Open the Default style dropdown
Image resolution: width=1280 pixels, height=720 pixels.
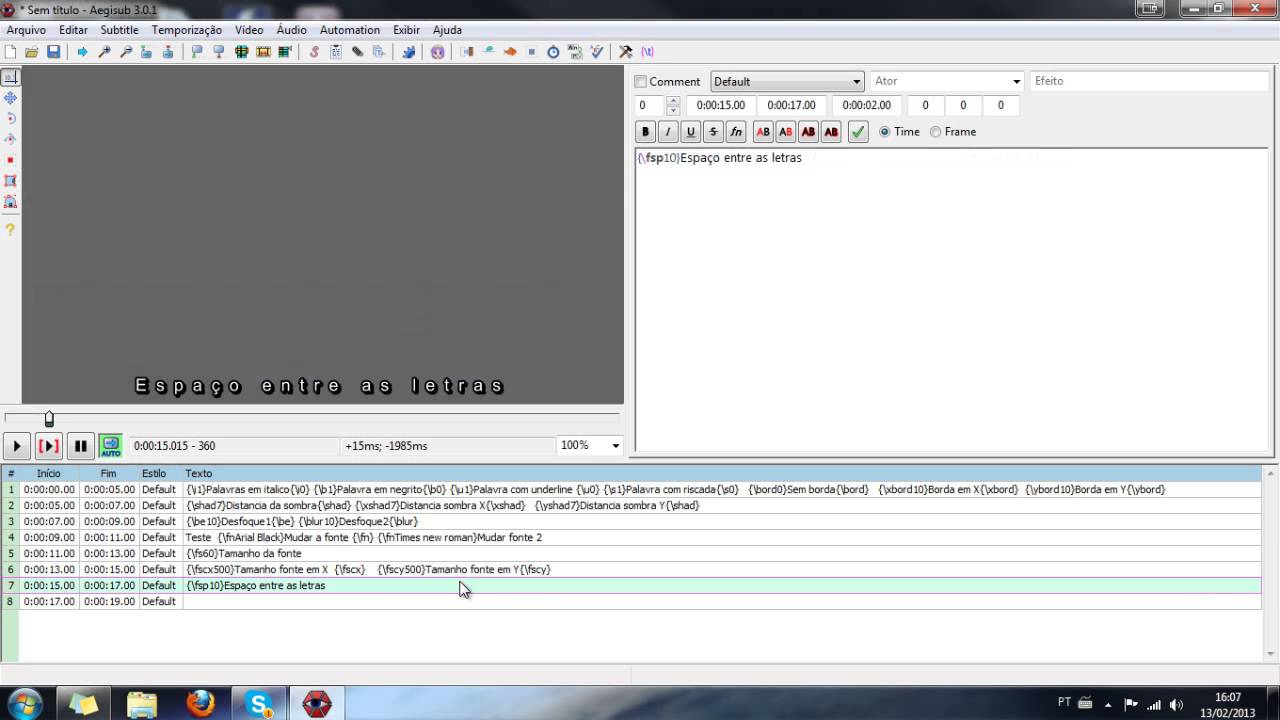coord(787,82)
